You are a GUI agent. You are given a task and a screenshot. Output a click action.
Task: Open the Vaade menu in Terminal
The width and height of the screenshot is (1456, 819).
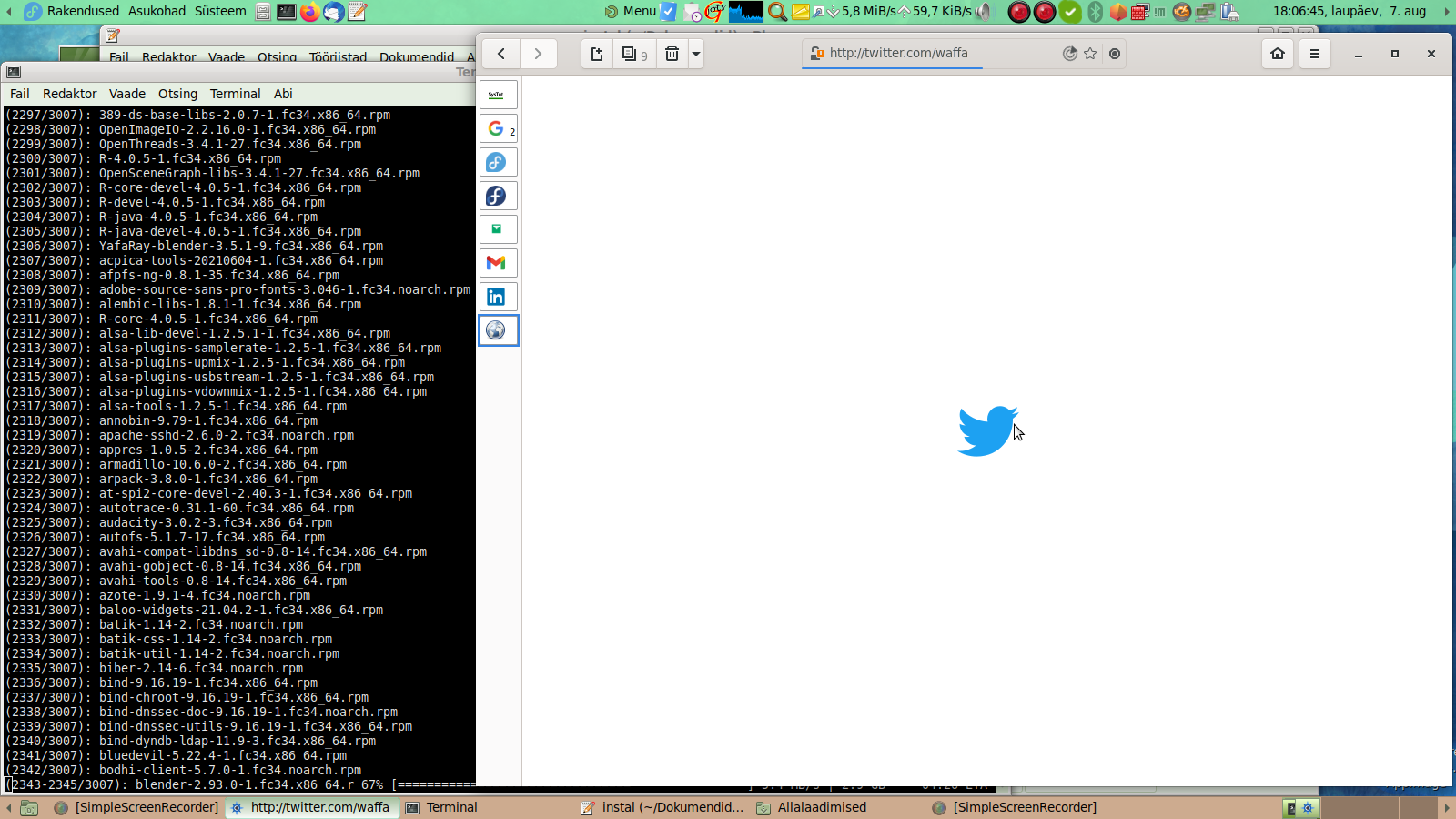pos(127,94)
